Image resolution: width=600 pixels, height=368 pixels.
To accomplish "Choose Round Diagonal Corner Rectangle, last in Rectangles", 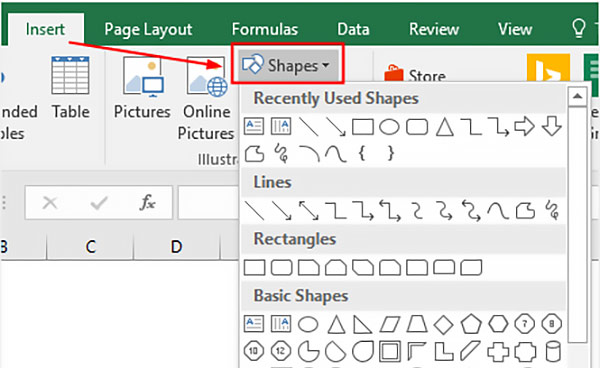I will pos(471,267).
